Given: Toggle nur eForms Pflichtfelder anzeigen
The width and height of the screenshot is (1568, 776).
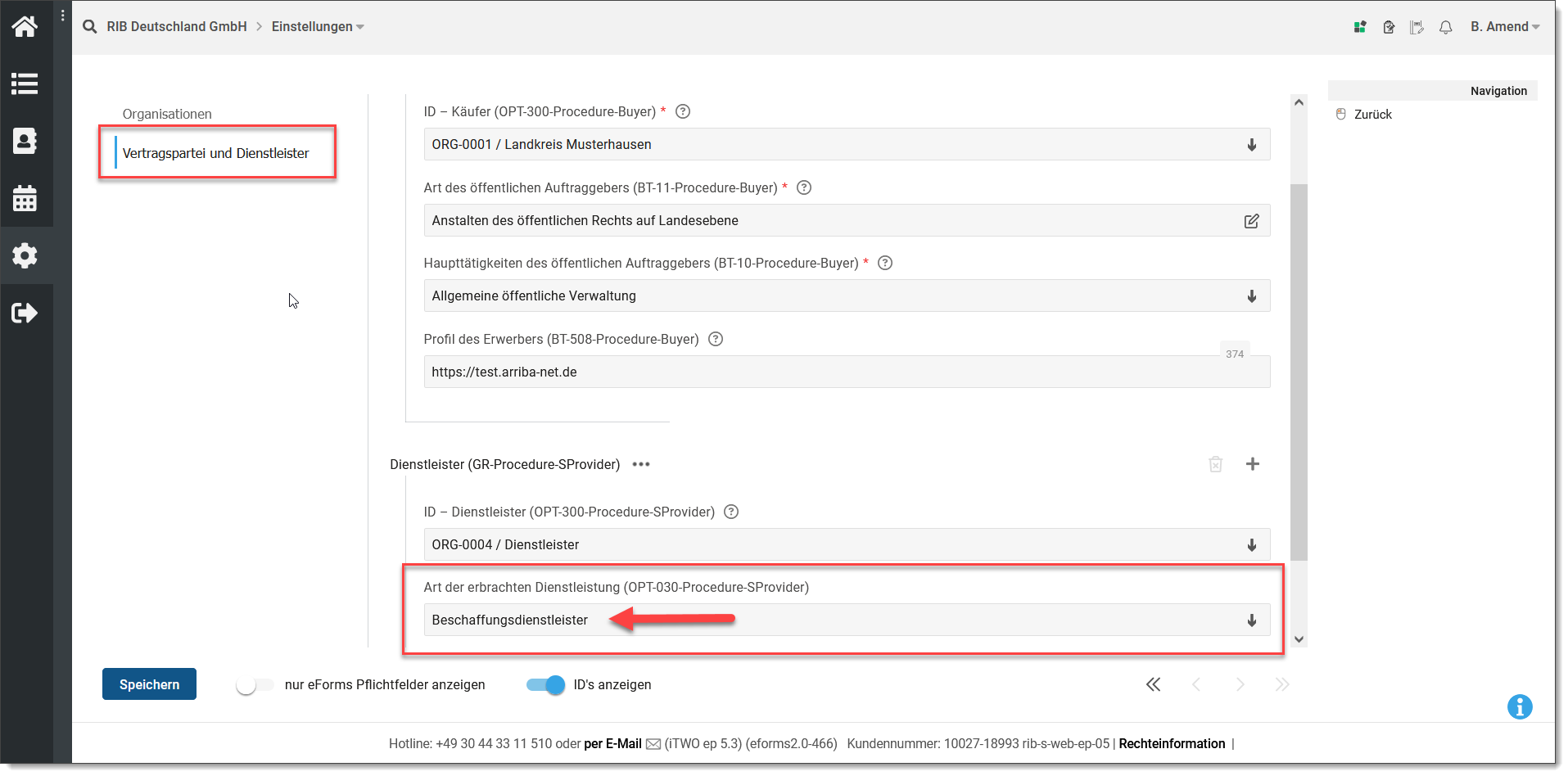Looking at the screenshot, I should 255,685.
